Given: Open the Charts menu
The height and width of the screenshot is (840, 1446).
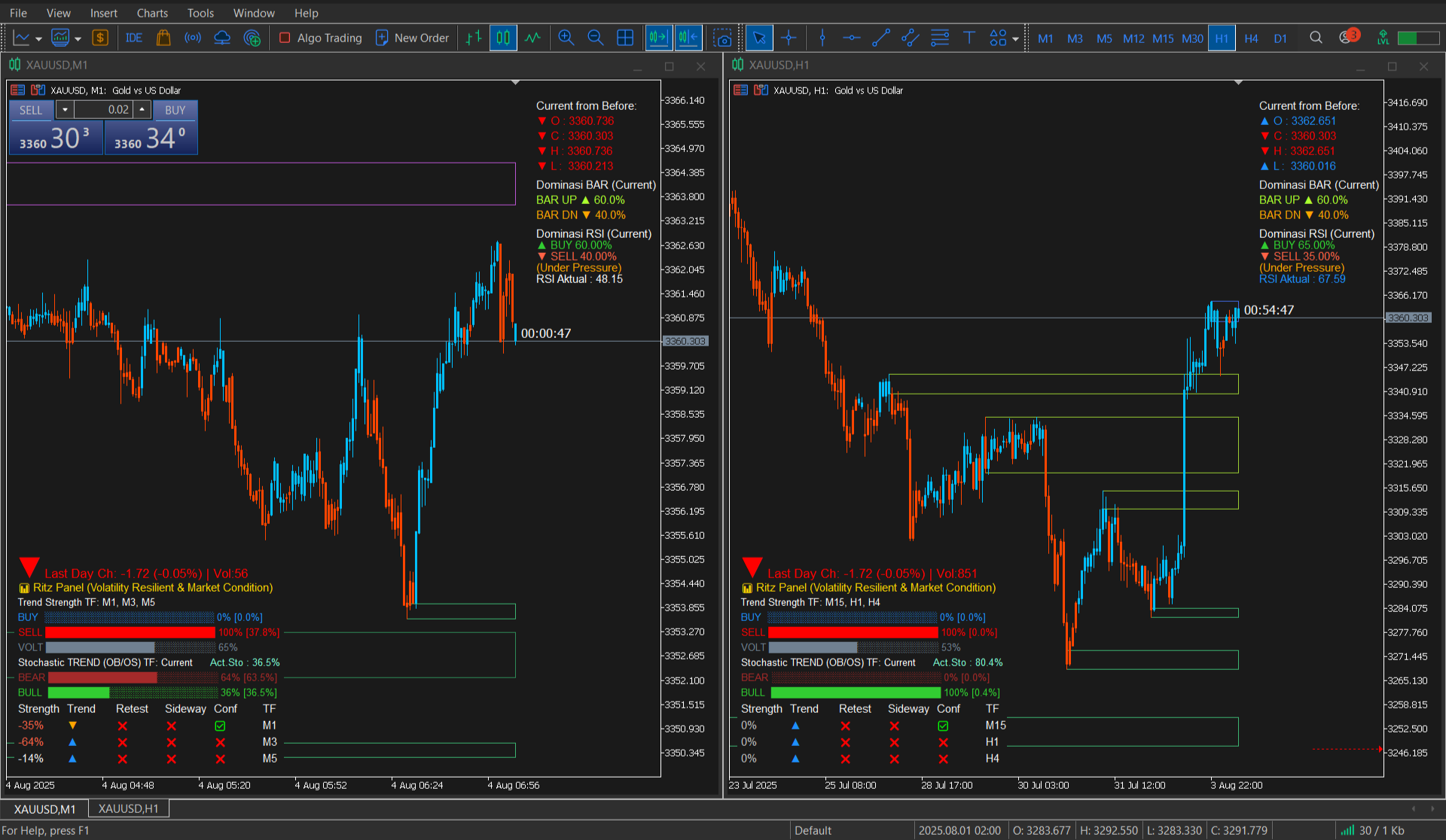Looking at the screenshot, I should 152,13.
